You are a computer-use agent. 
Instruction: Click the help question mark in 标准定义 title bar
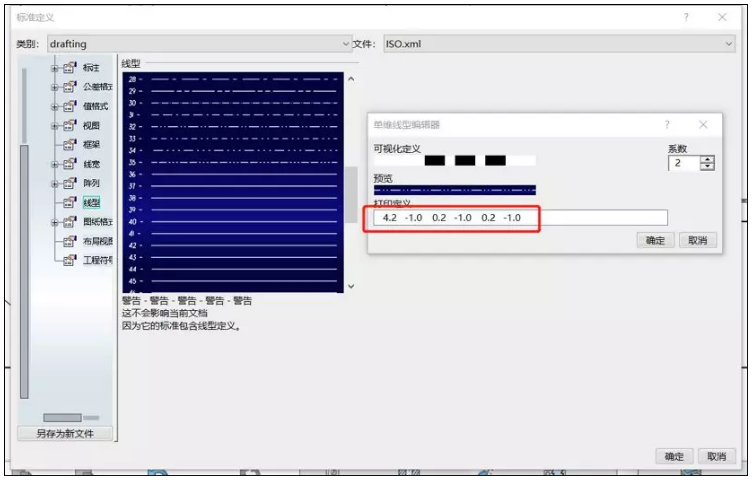click(x=686, y=17)
